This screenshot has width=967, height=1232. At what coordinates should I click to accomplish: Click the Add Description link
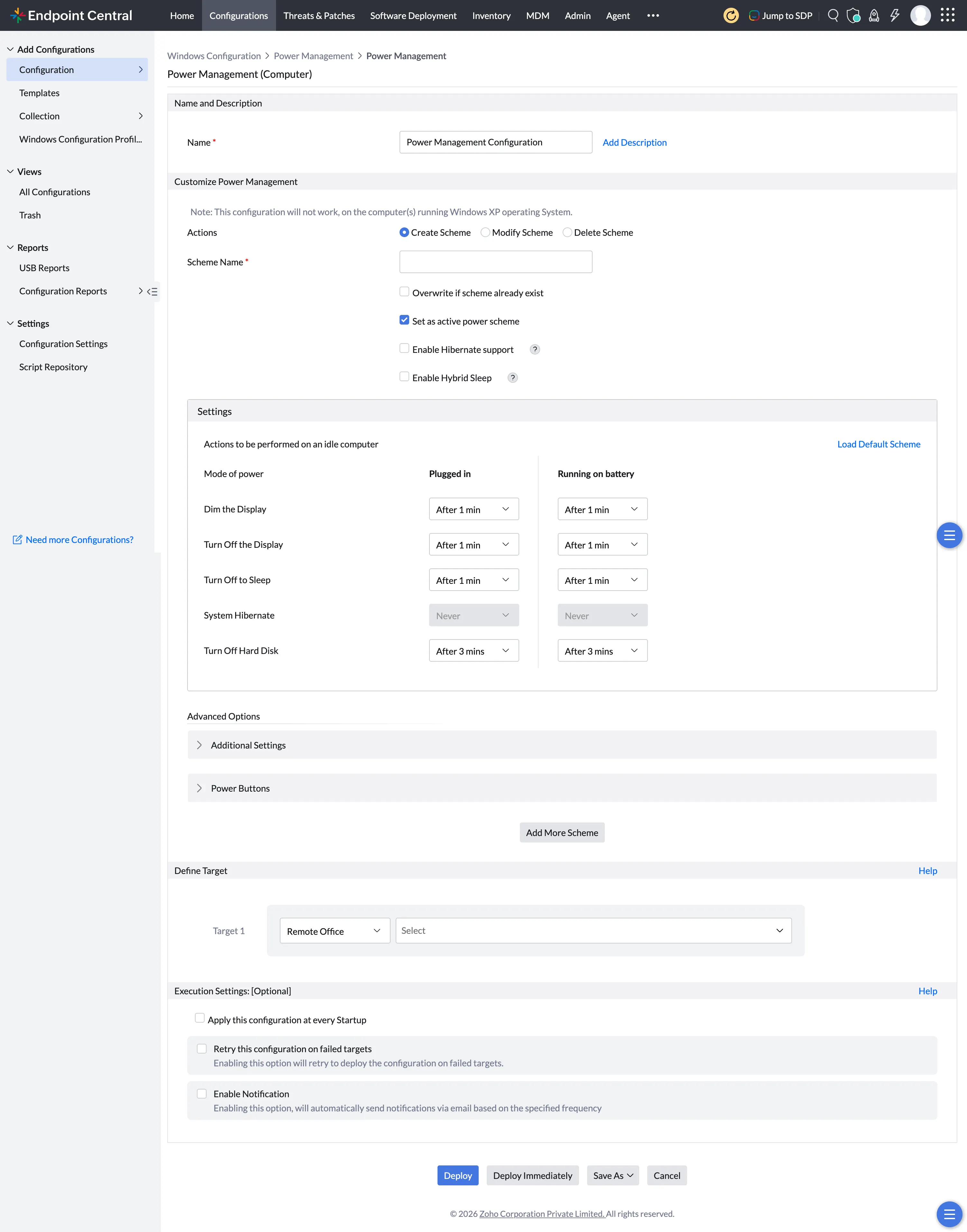tap(634, 142)
